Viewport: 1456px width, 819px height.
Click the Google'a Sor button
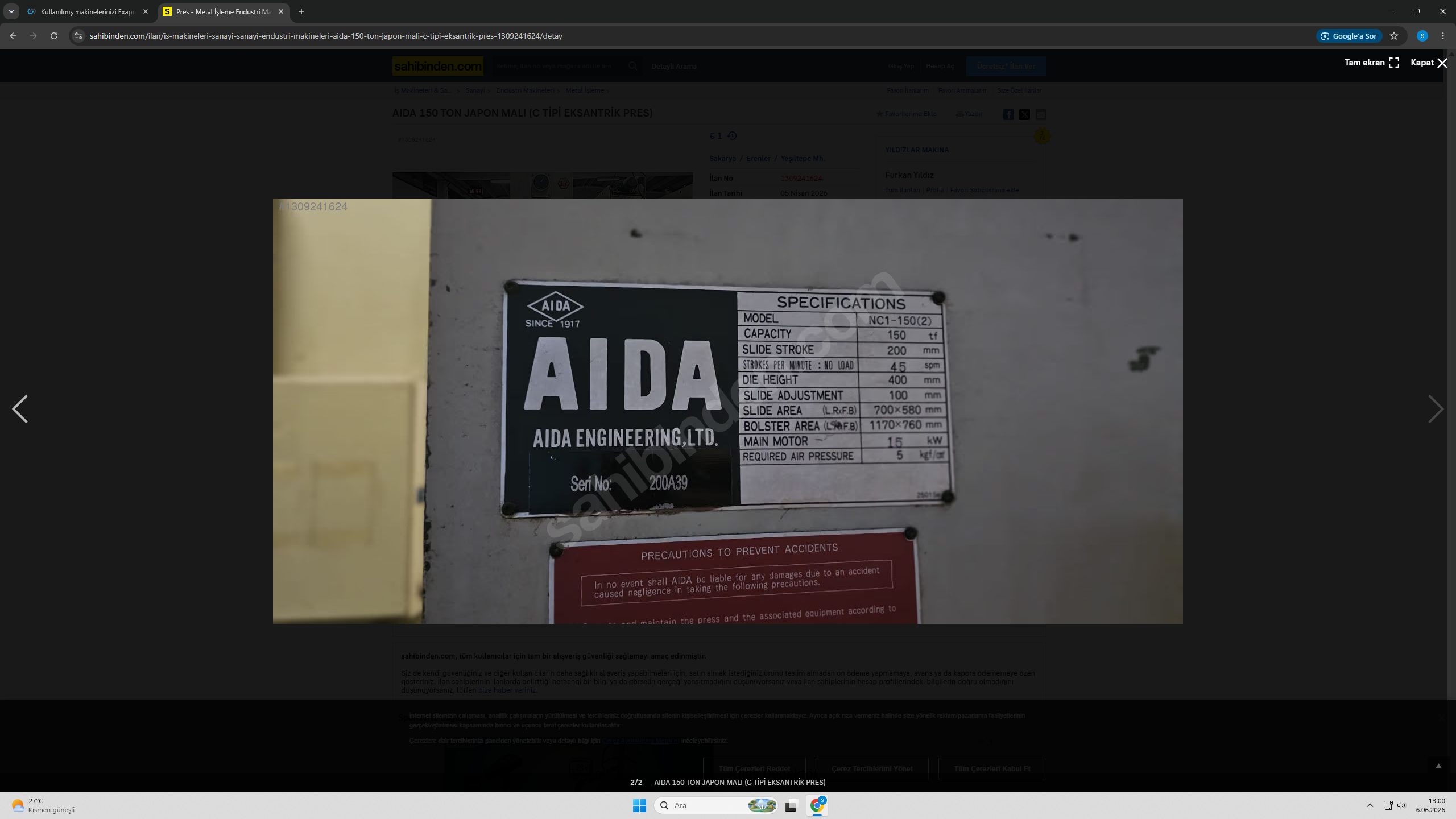[x=1349, y=36]
